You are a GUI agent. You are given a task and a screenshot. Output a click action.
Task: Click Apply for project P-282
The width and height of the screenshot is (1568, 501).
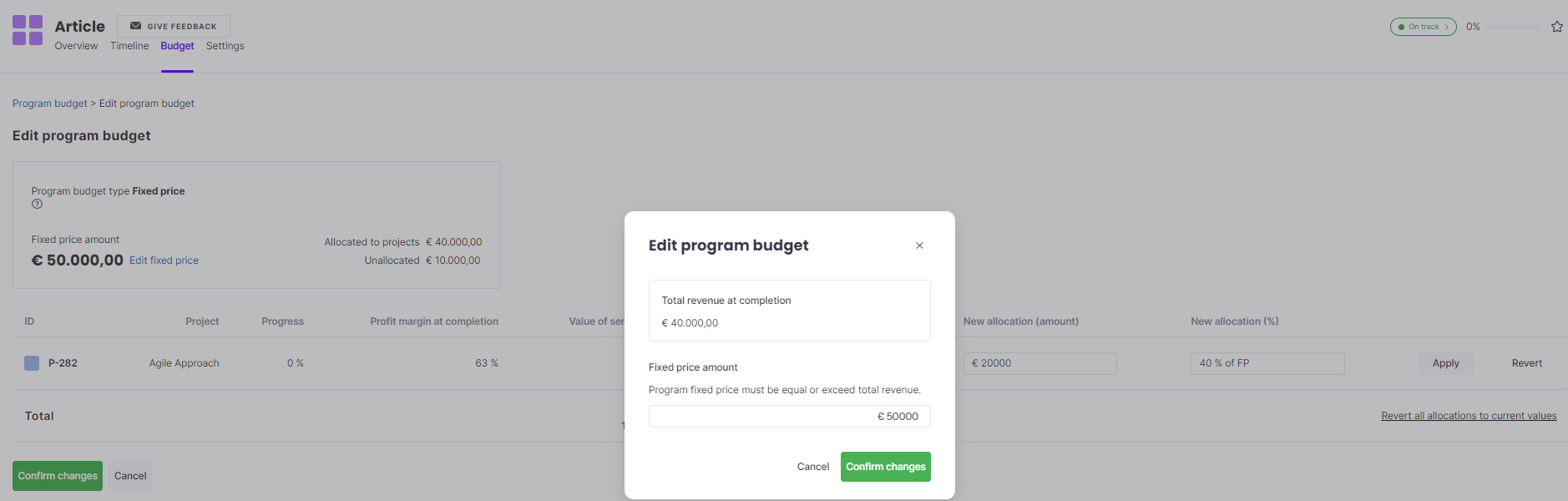pyautogui.click(x=1445, y=363)
